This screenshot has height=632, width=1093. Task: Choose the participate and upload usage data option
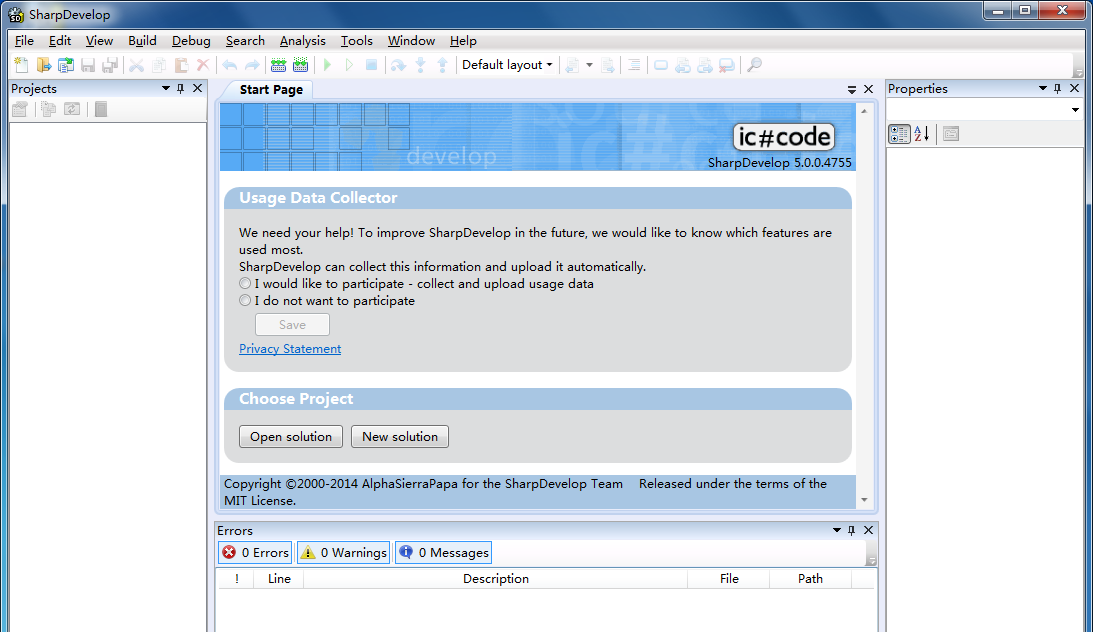coord(244,283)
